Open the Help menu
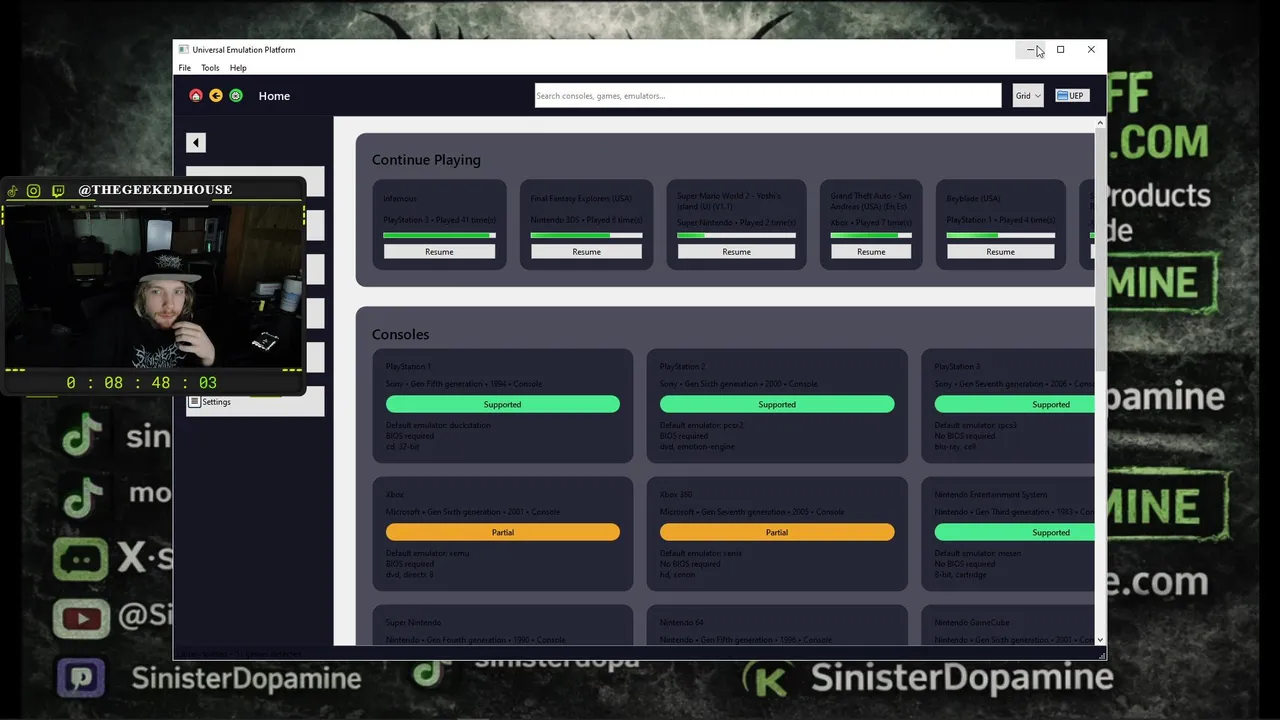The width and height of the screenshot is (1280, 720). click(238, 68)
